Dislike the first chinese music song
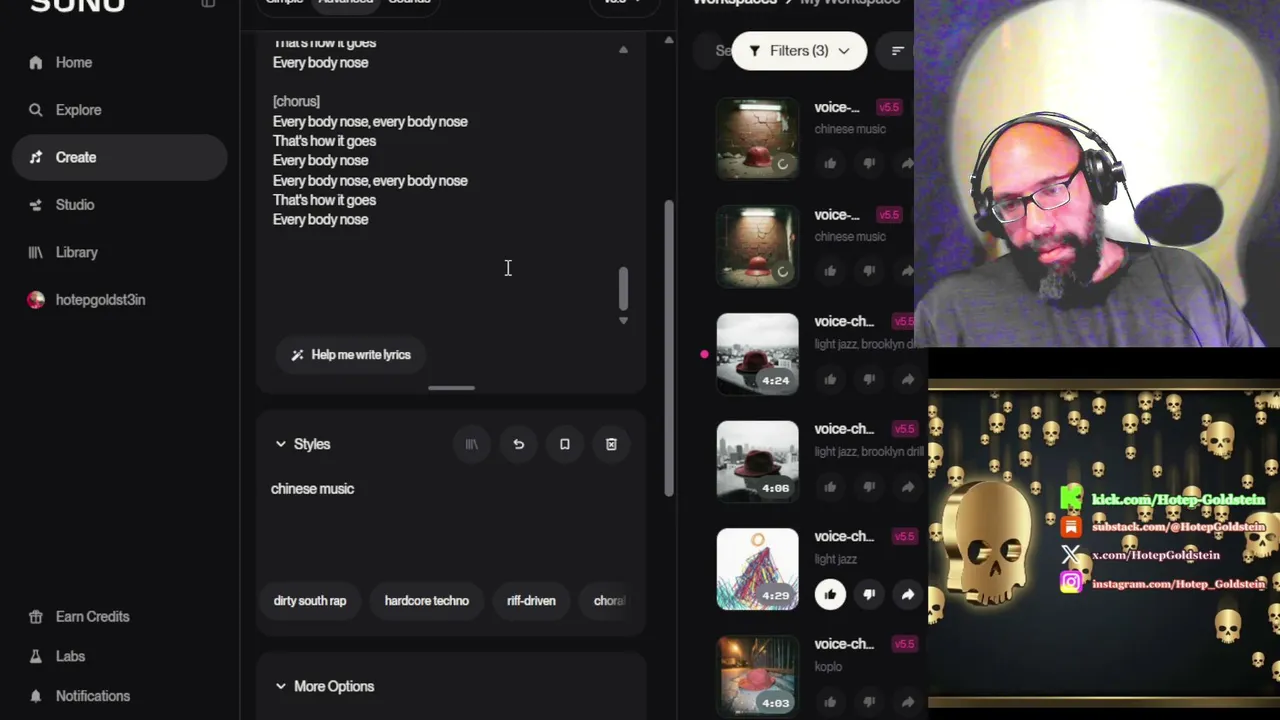 coord(869,163)
